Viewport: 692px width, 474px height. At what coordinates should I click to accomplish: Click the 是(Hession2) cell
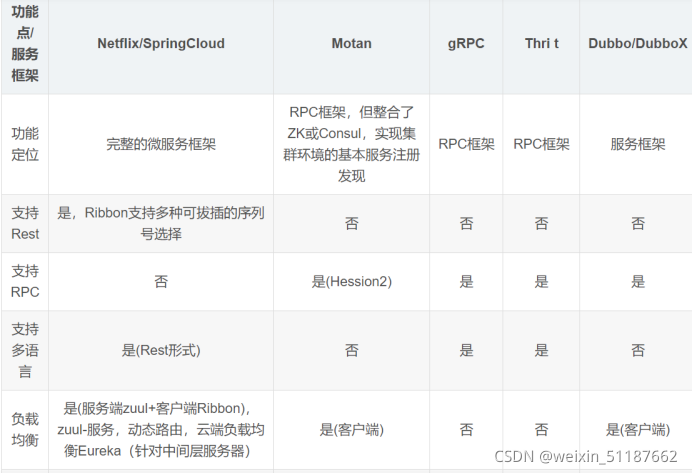coord(351,282)
